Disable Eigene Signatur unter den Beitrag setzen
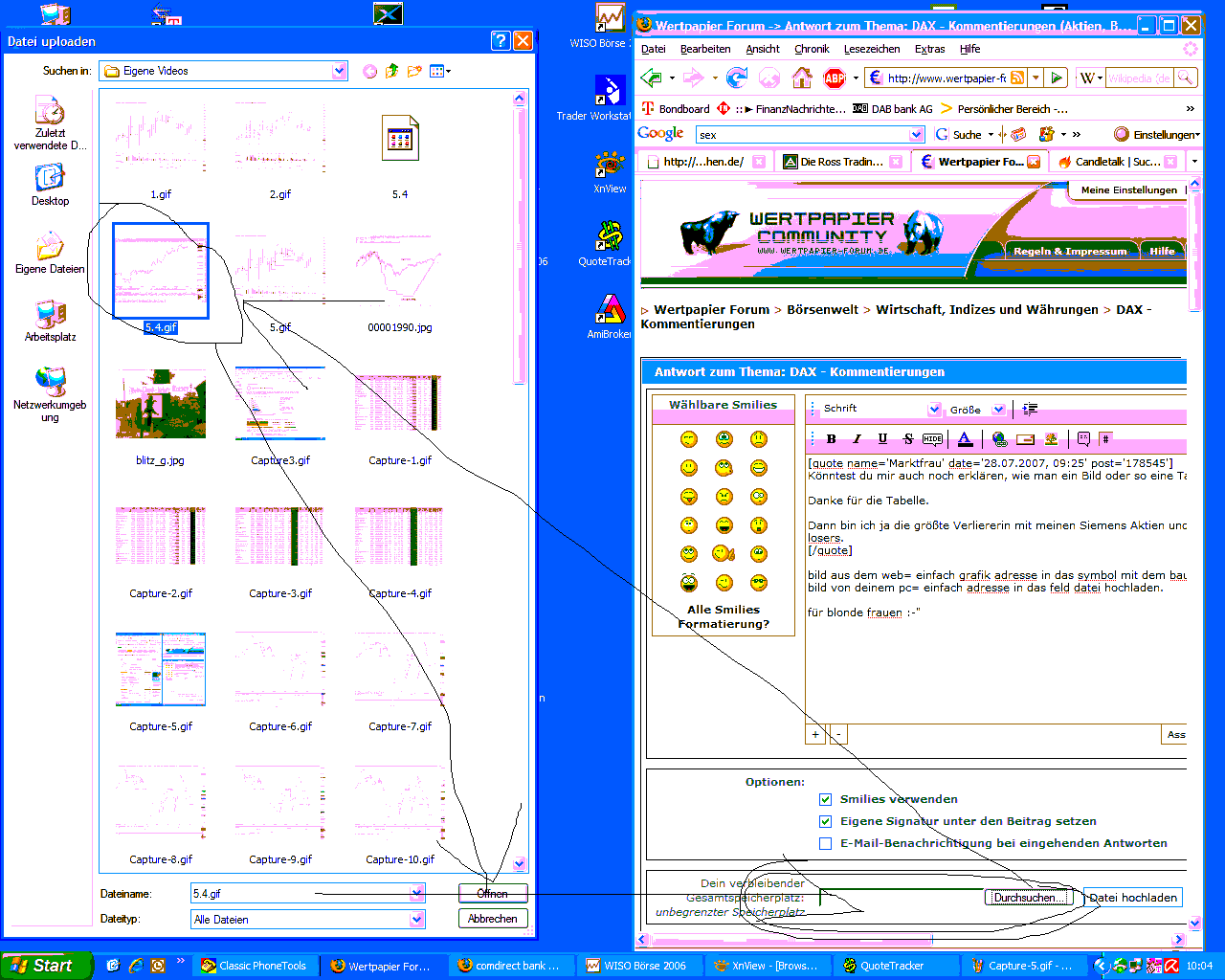Screen dimensions: 1225x980 [x=825, y=821]
